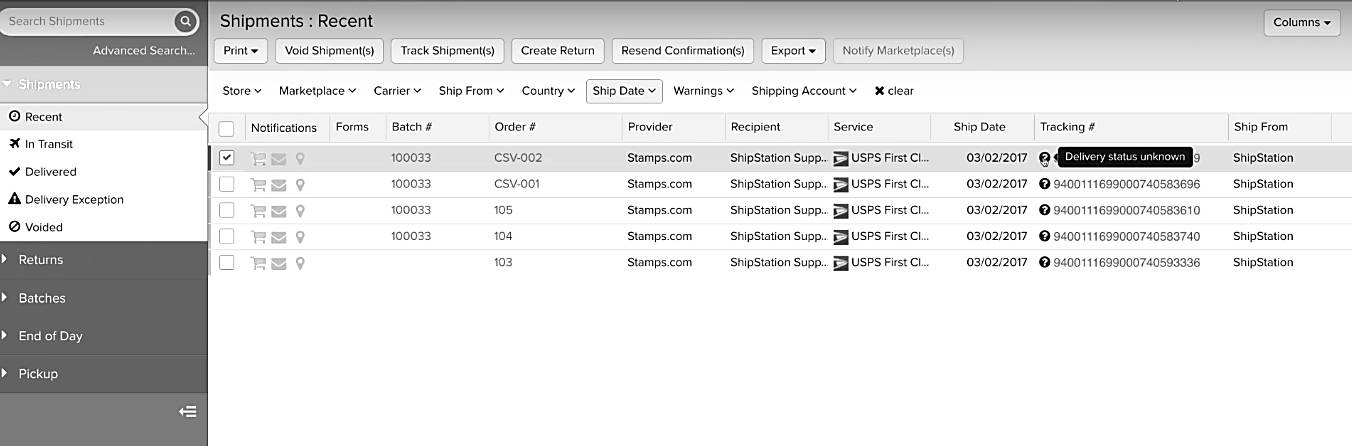
Task: Open the Advanced Search link
Action: coord(144,51)
